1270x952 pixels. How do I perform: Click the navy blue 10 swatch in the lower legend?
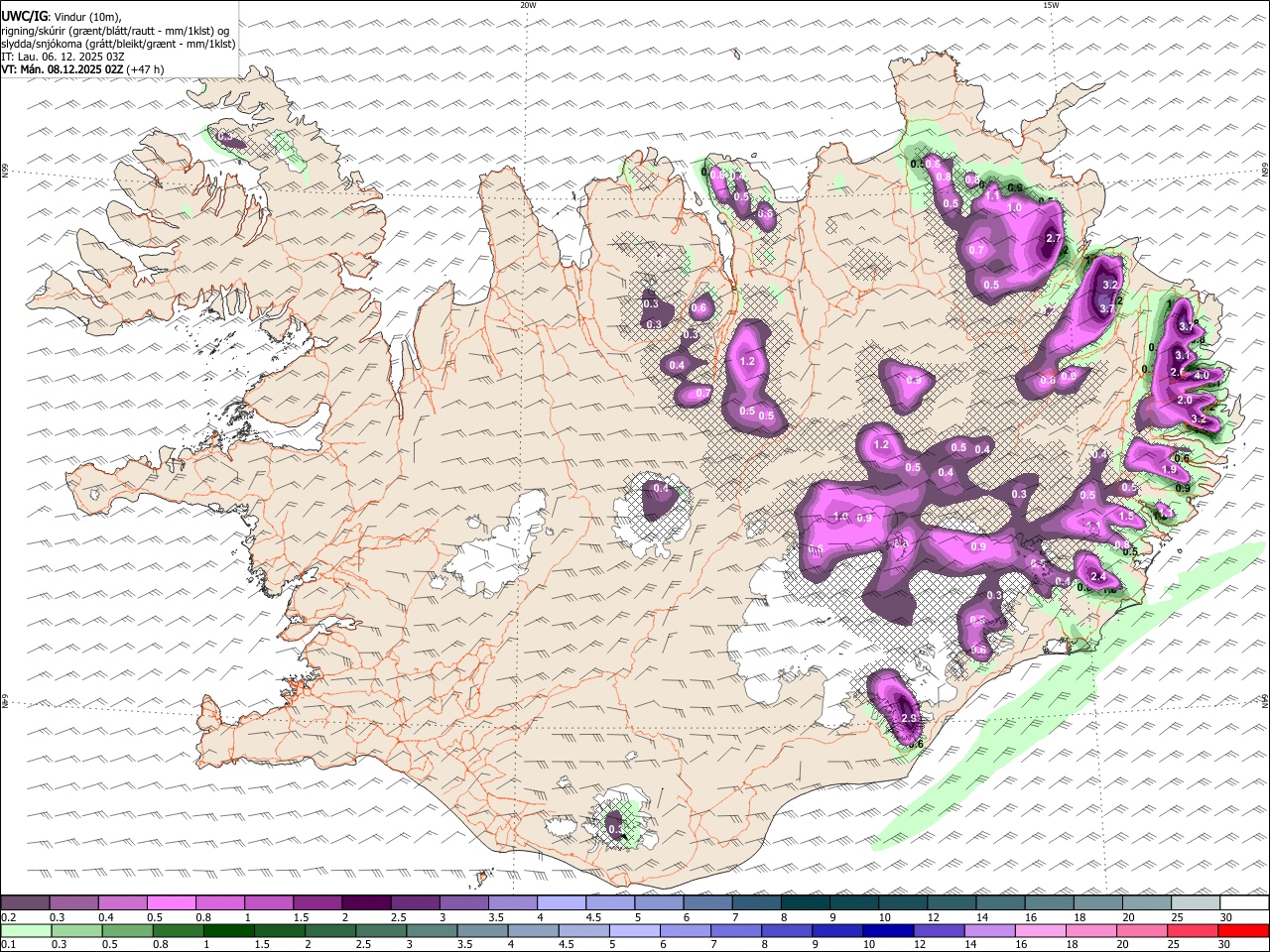[x=886, y=931]
